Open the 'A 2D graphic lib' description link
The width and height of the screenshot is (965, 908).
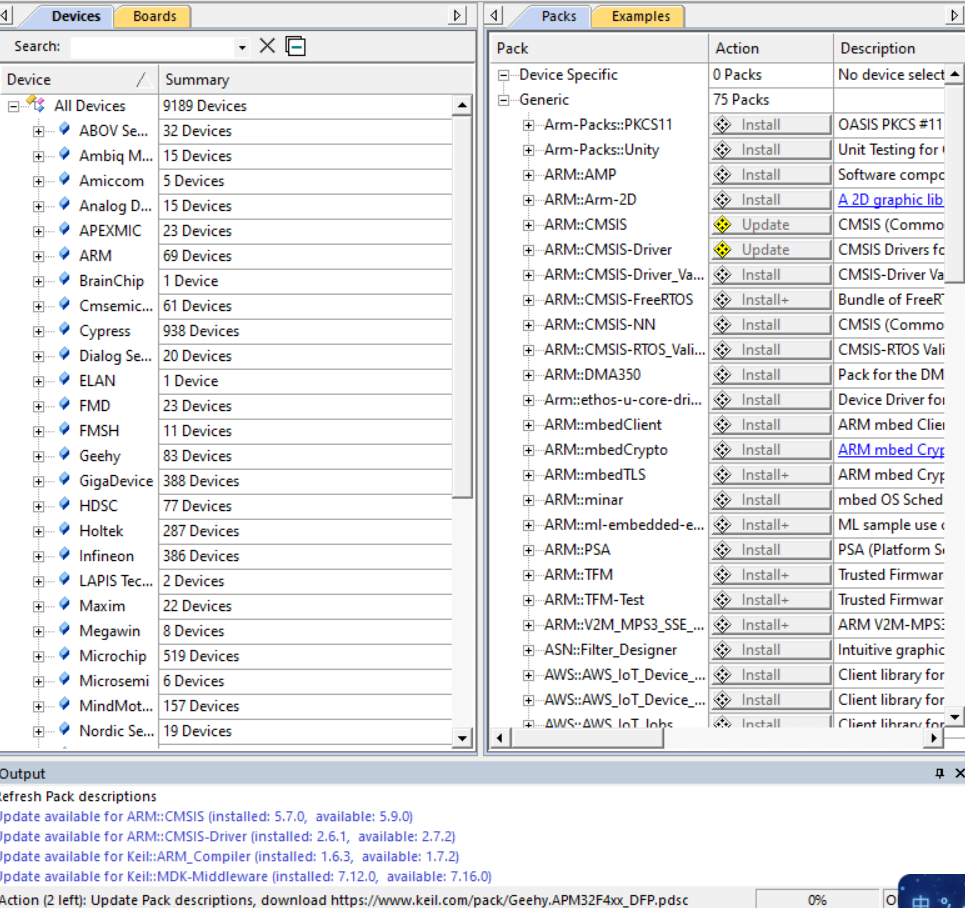(x=890, y=200)
